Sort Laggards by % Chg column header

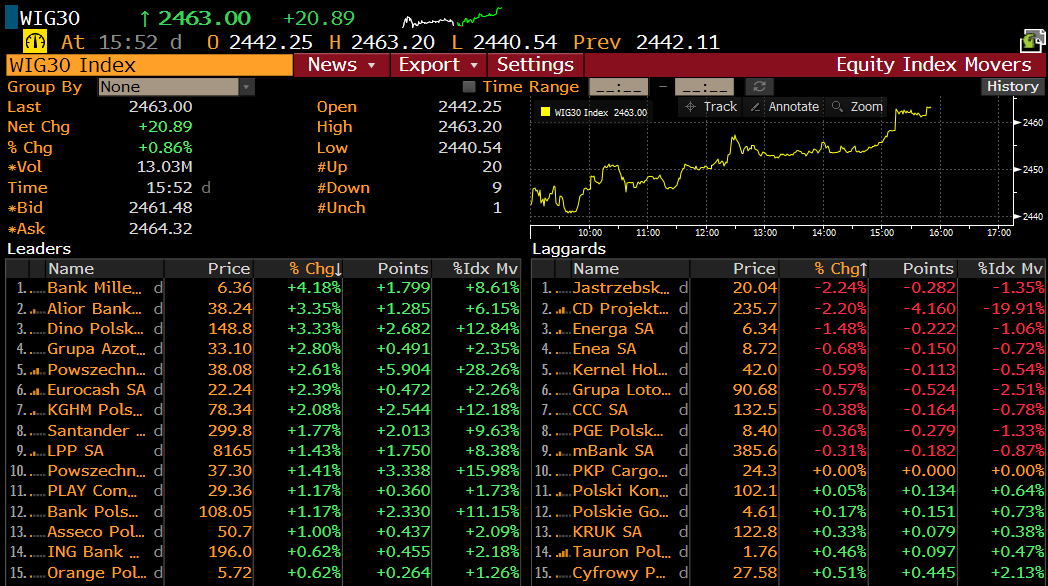click(840, 269)
